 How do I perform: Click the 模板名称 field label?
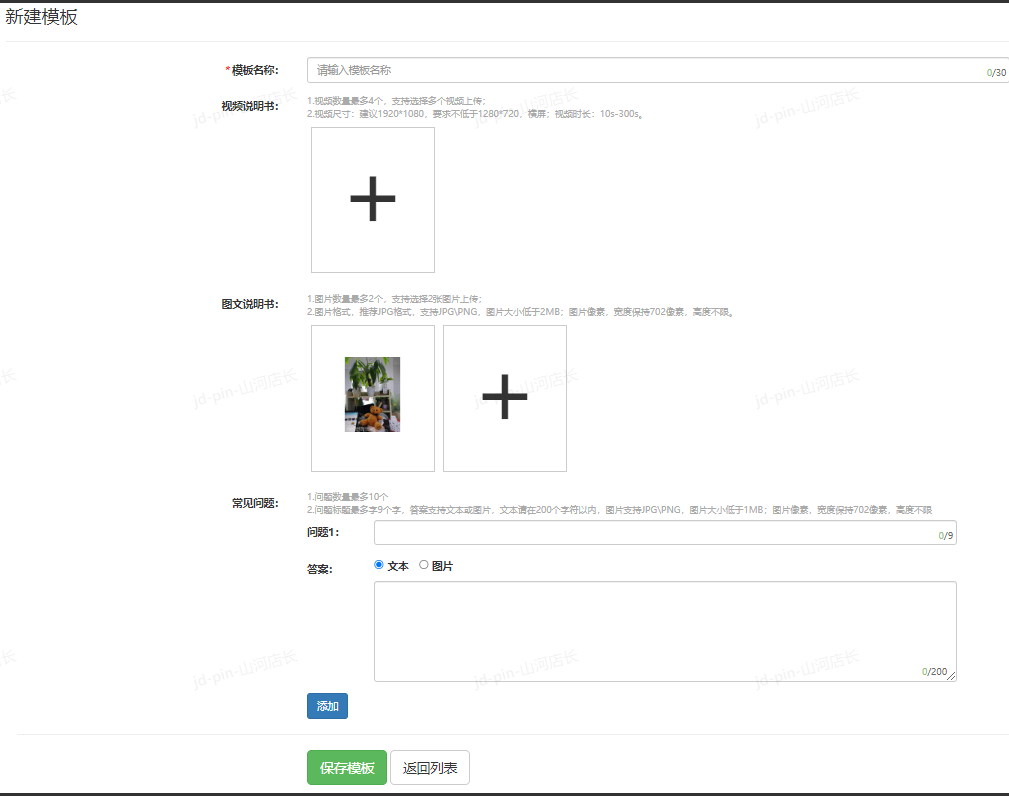254,70
